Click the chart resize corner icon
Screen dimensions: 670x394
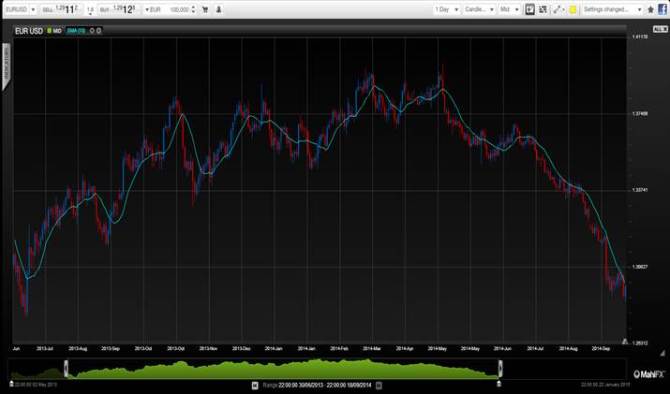click(663, 353)
